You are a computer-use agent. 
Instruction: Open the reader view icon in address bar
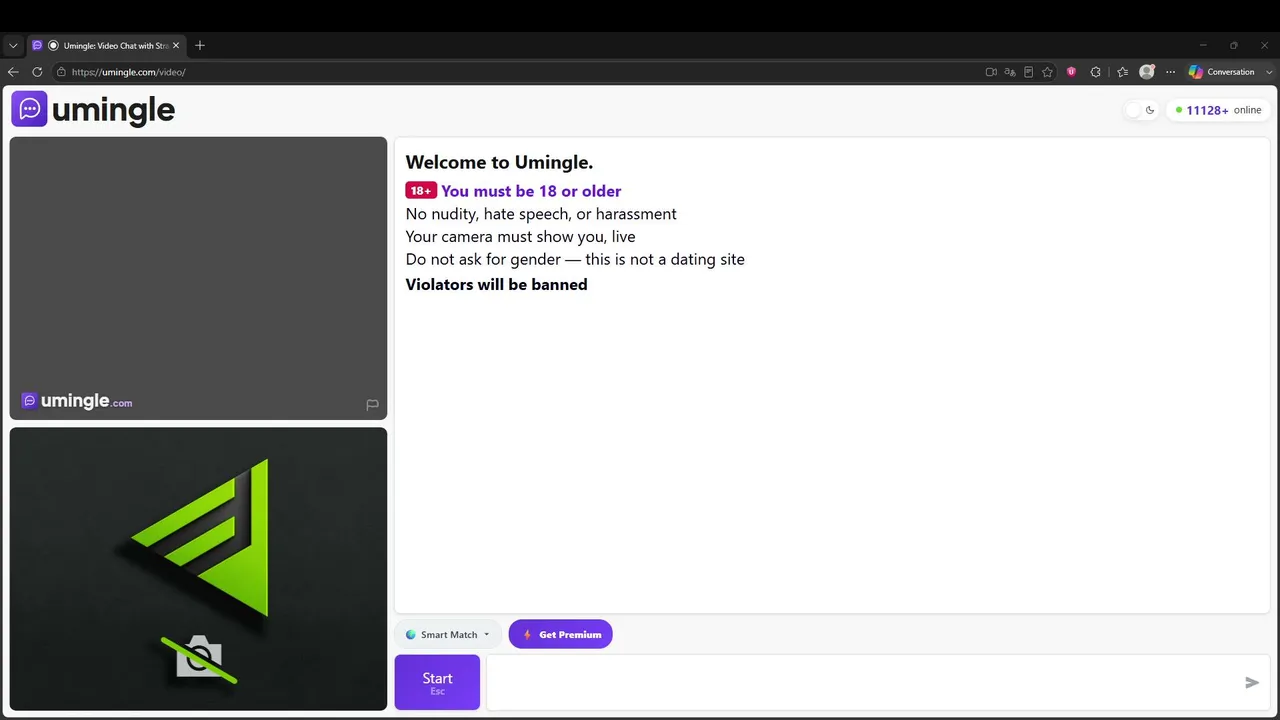1028,72
